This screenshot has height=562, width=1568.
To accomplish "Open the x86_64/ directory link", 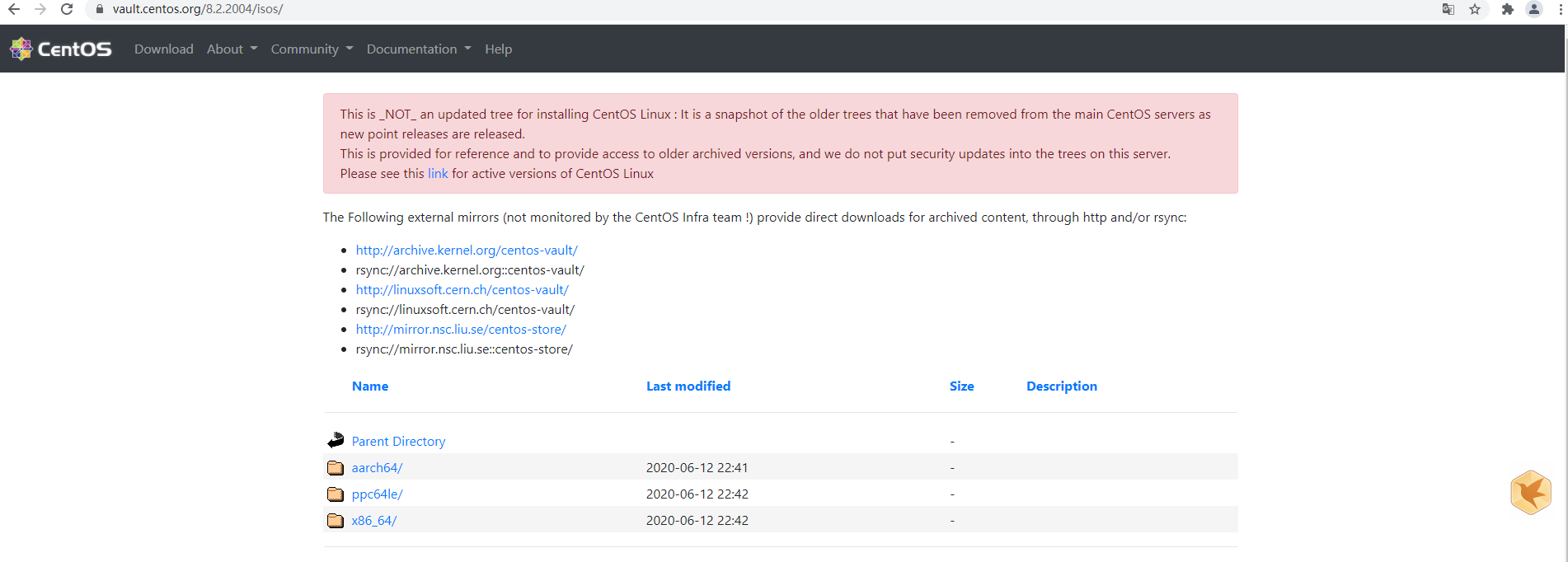I will click(374, 520).
